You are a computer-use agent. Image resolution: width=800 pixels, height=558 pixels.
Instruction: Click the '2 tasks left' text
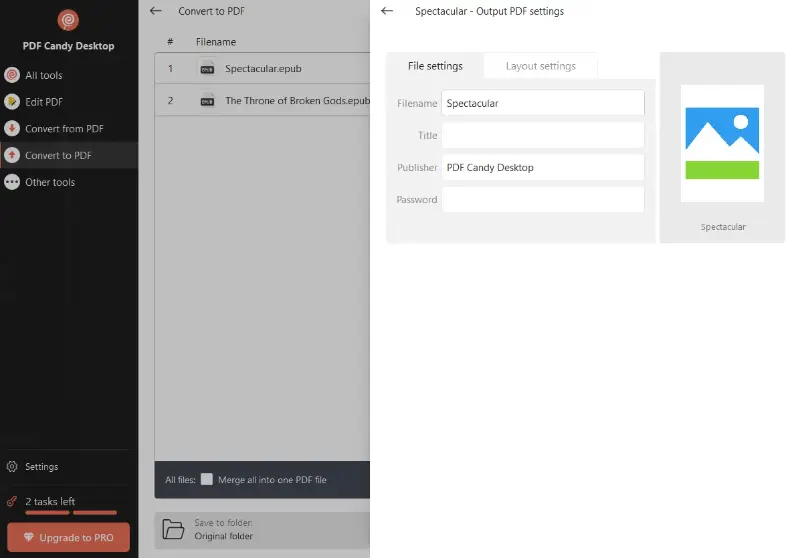pyautogui.click(x=50, y=501)
